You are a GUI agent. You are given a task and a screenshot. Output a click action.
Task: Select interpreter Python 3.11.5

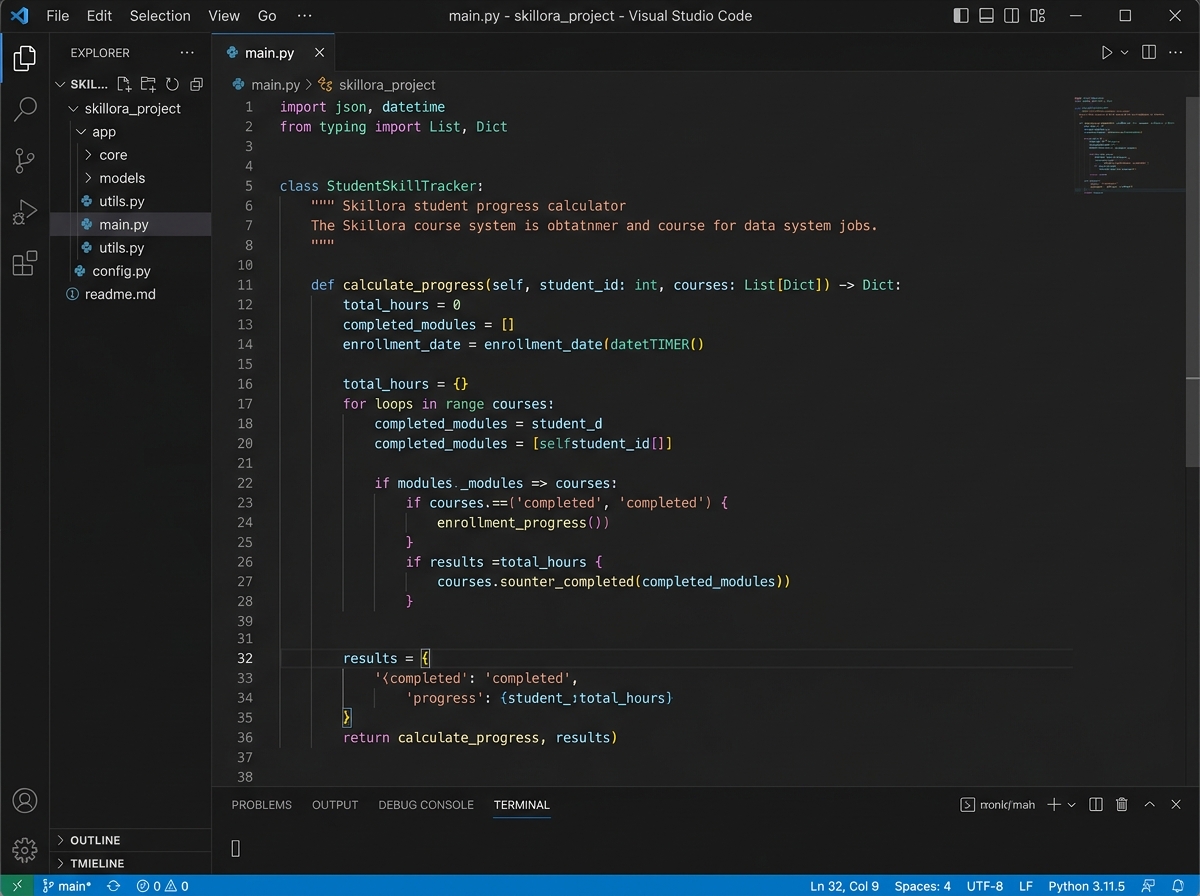pyautogui.click(x=1086, y=886)
